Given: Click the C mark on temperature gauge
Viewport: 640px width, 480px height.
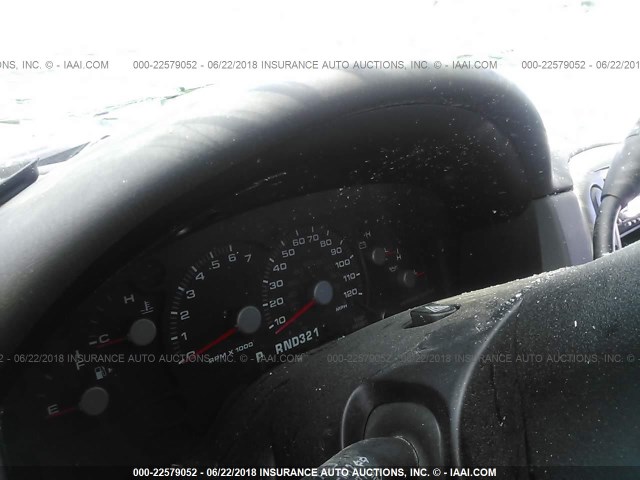Looking at the screenshot, I should point(103,339).
